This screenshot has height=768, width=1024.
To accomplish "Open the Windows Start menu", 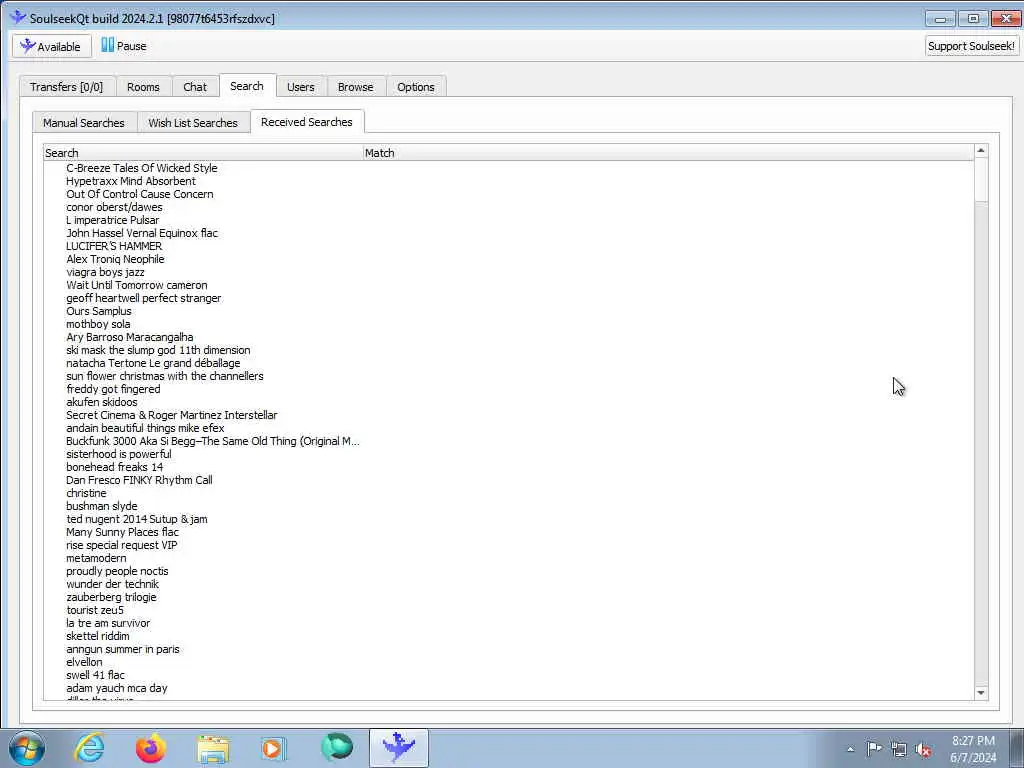I will [x=27, y=748].
